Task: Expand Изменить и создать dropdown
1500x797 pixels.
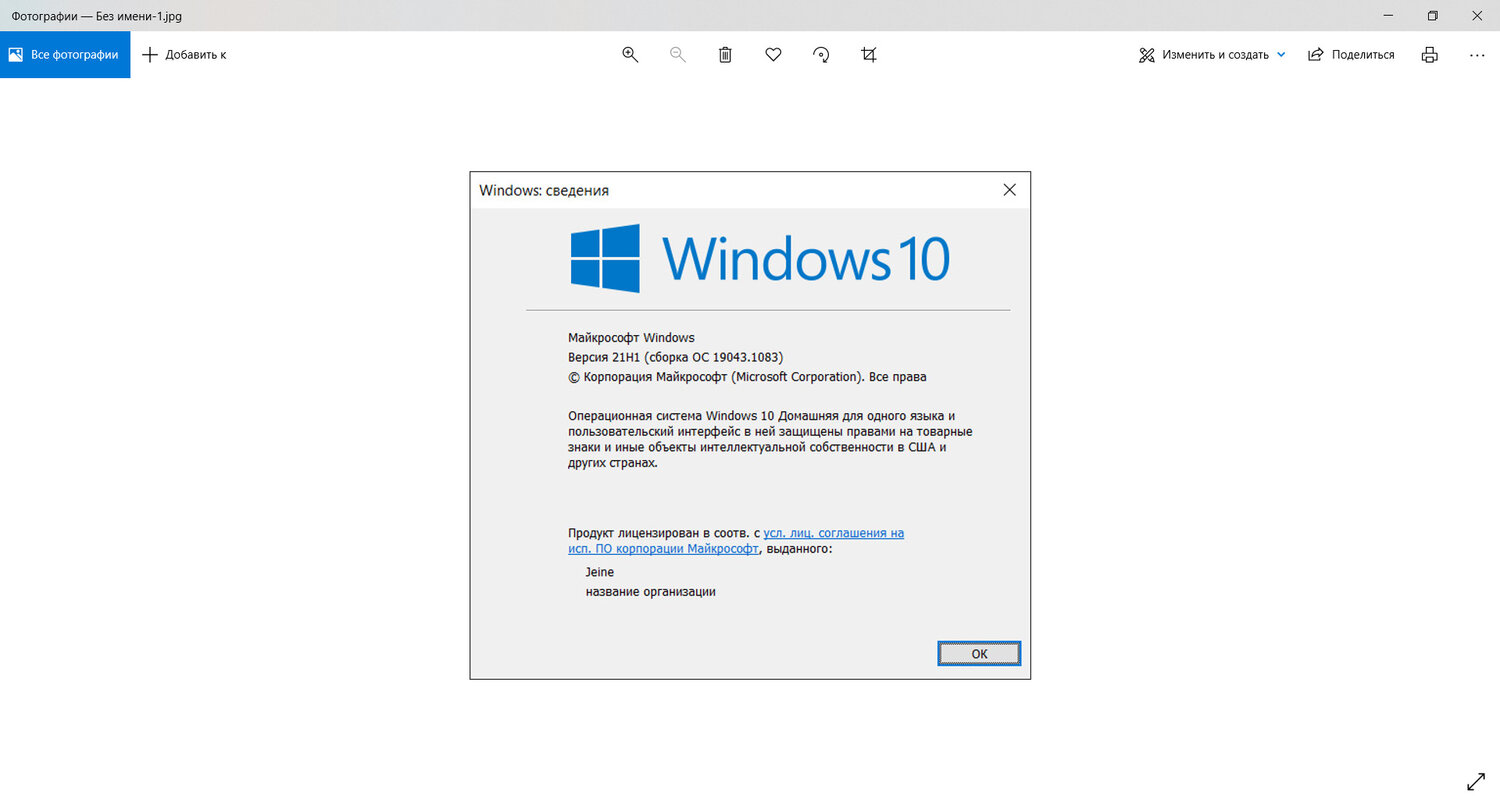Action: [1211, 55]
